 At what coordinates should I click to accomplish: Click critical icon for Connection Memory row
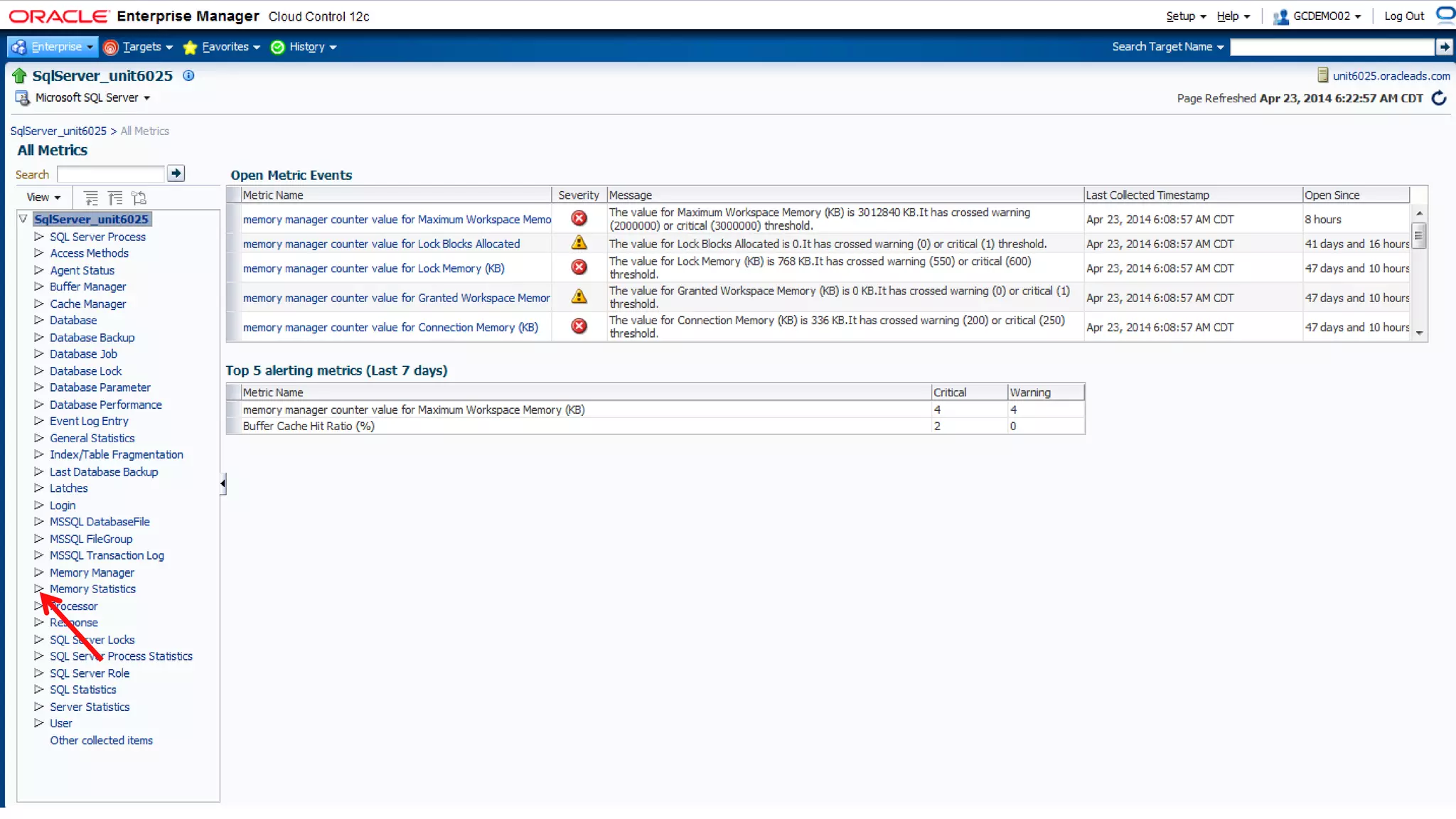579,326
